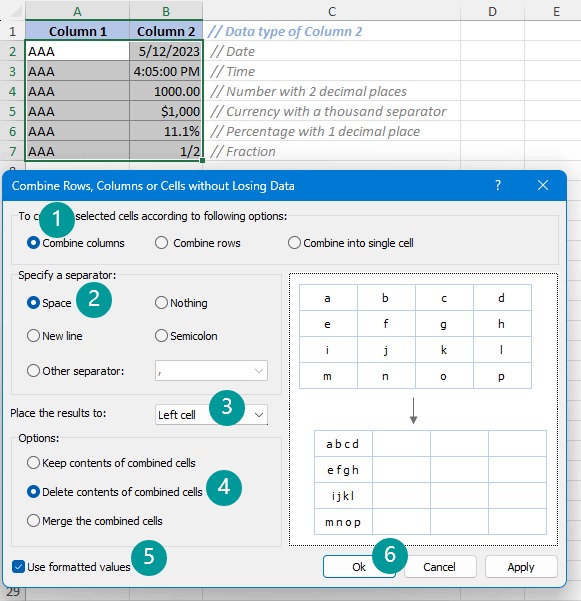Open Place the results to dropdown
The width and height of the screenshot is (581, 601).
[211, 415]
